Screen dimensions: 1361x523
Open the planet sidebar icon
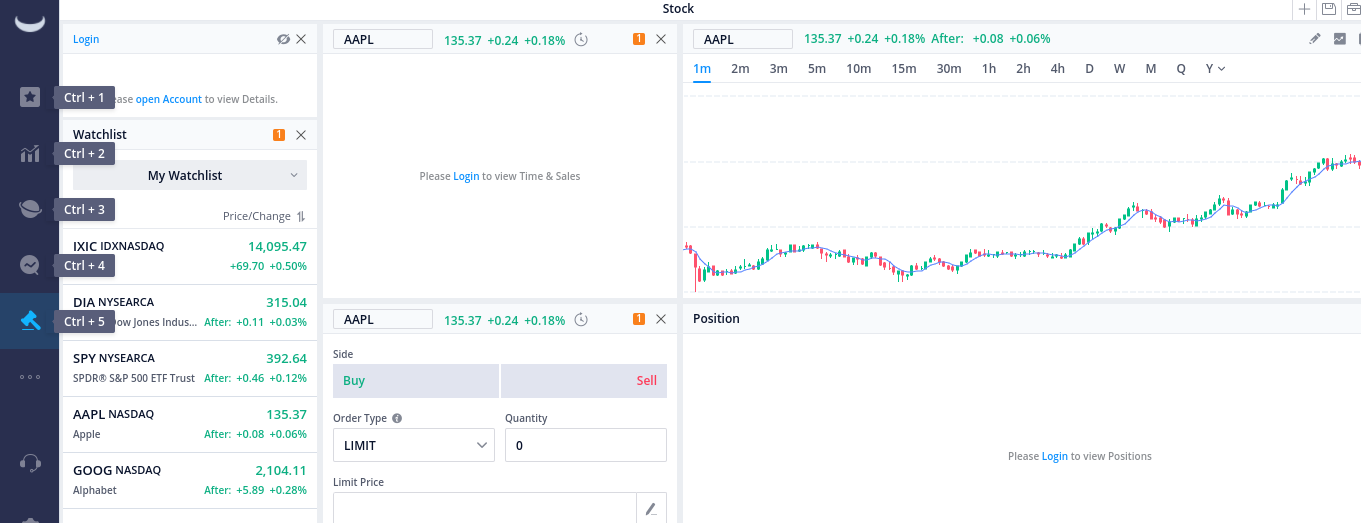click(30, 209)
